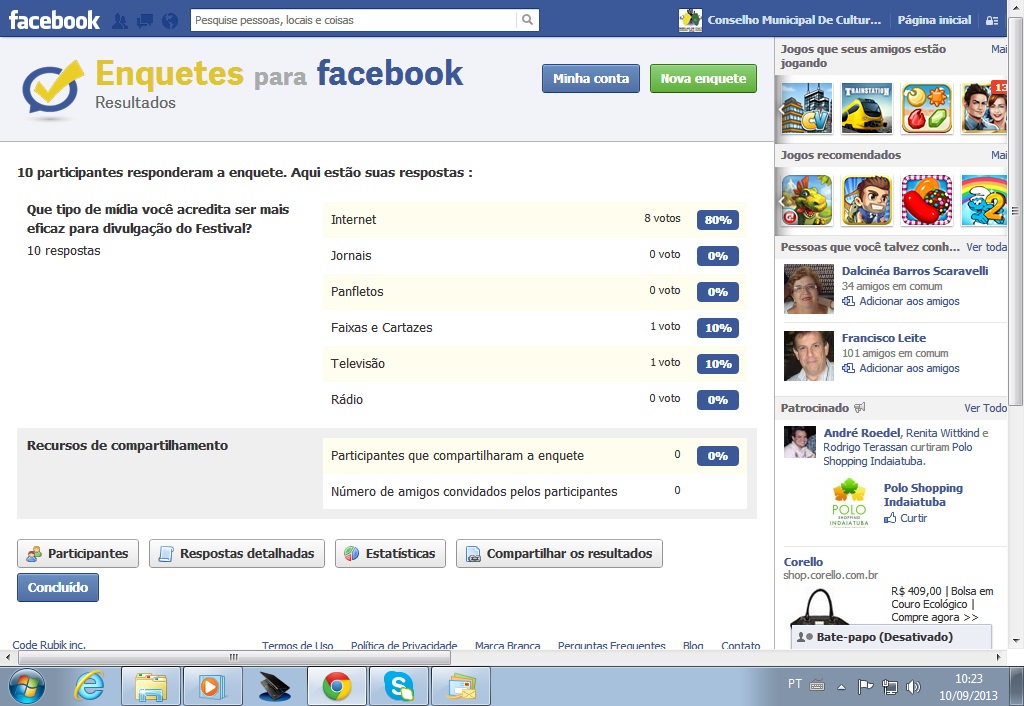This screenshot has width=1024, height=706.
Task: Click the search magnifier button
Action: click(x=527, y=20)
